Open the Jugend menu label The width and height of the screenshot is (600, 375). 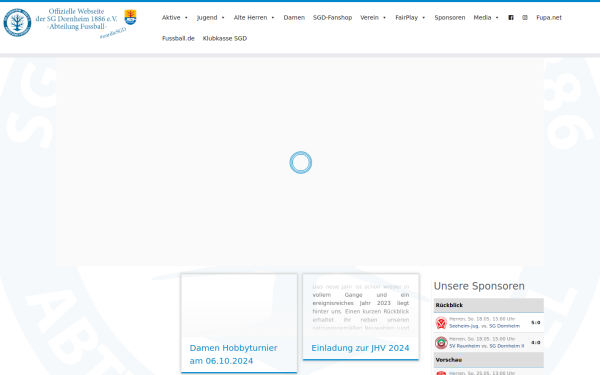click(x=207, y=18)
